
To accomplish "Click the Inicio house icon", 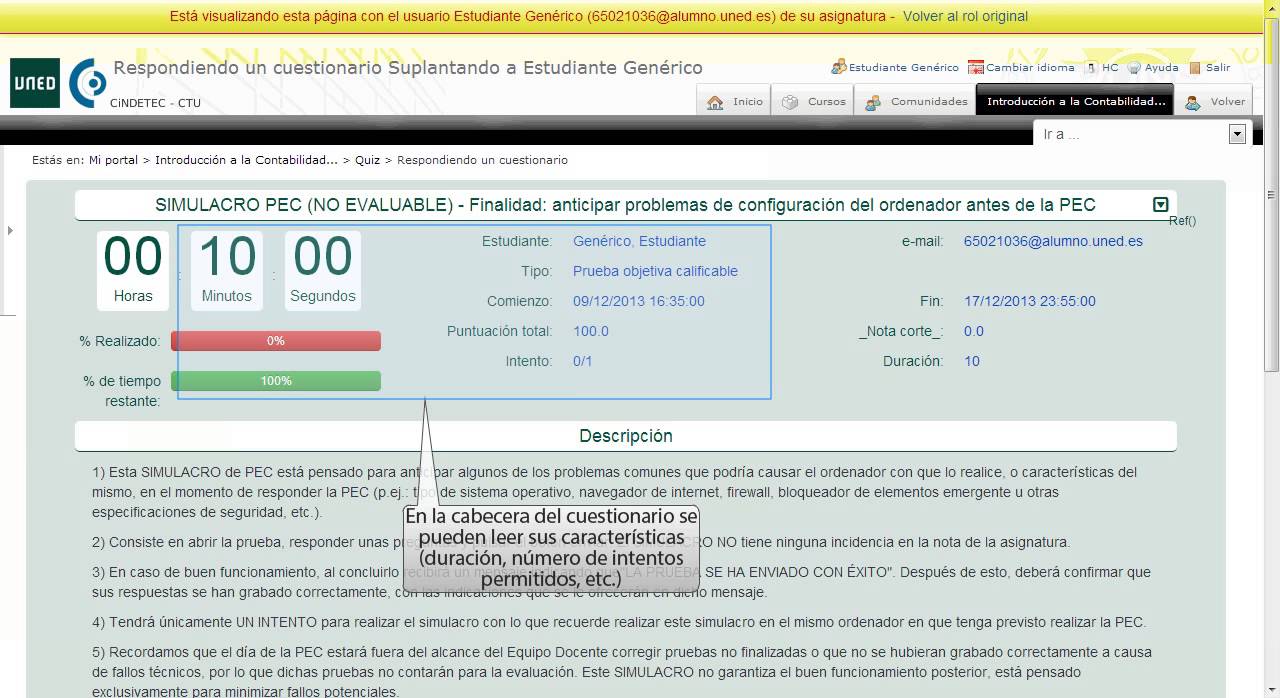I will (715, 102).
